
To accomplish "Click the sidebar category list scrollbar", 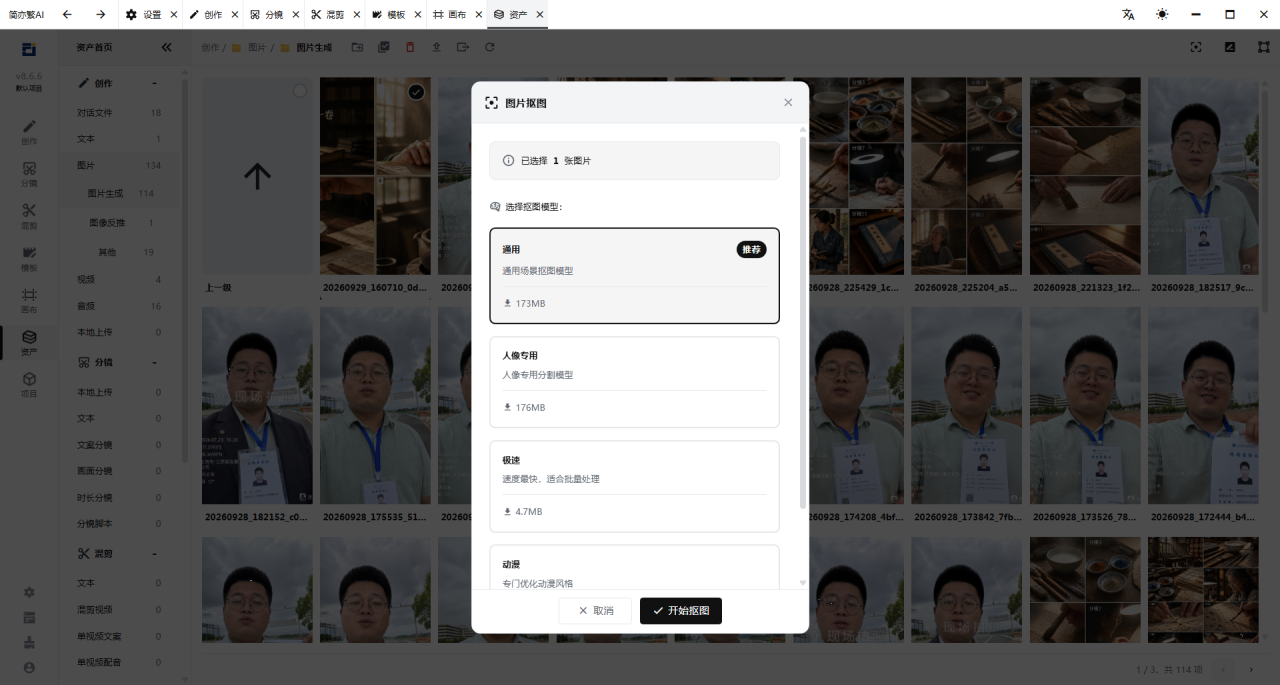I will pos(184,270).
